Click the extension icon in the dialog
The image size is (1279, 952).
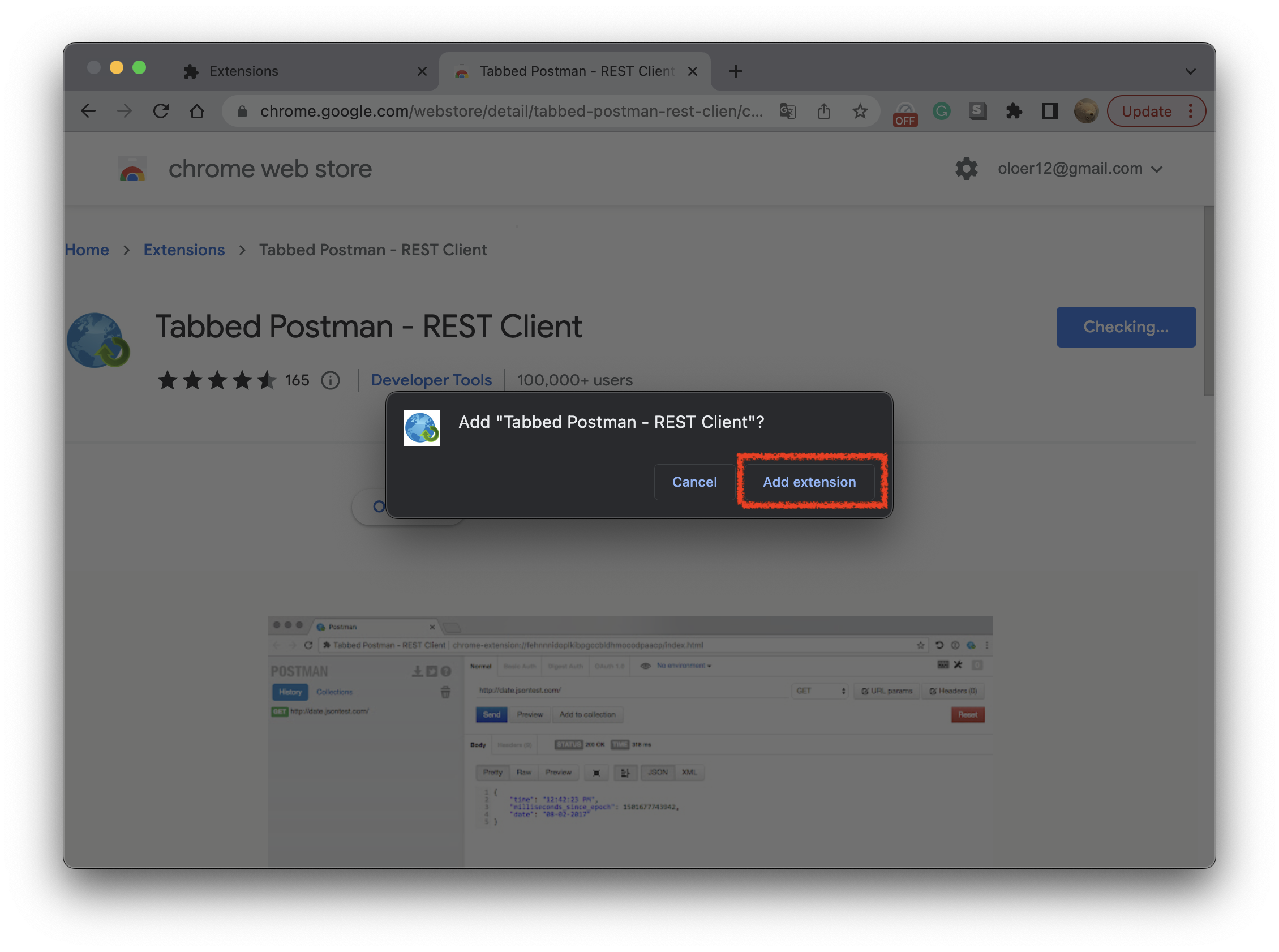click(422, 427)
